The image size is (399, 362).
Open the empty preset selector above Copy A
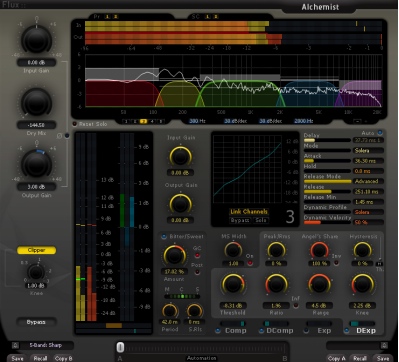tap(353, 345)
